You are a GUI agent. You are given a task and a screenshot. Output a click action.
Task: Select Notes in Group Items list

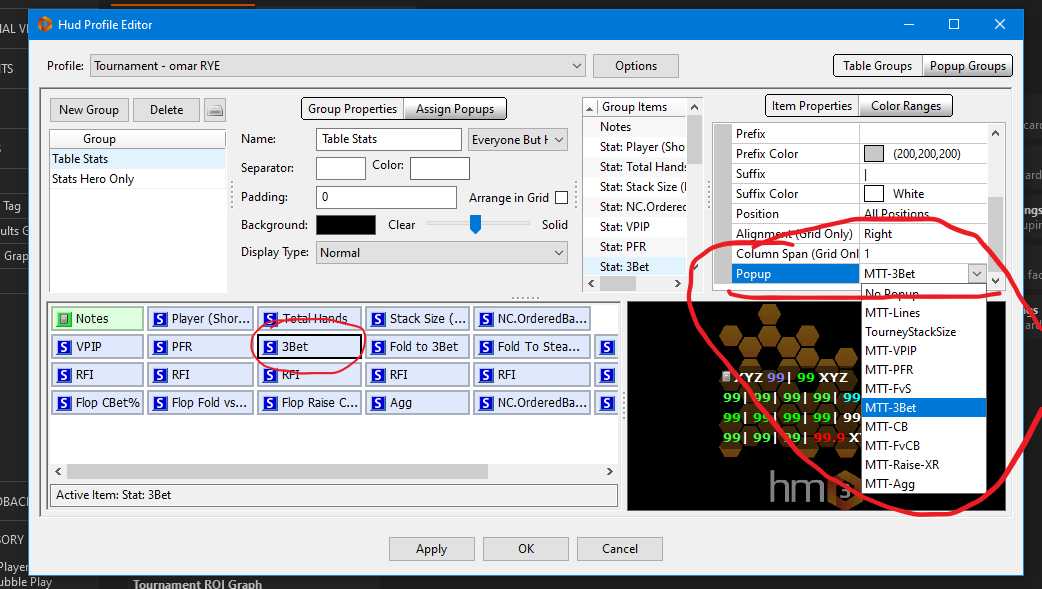pyautogui.click(x=635, y=127)
